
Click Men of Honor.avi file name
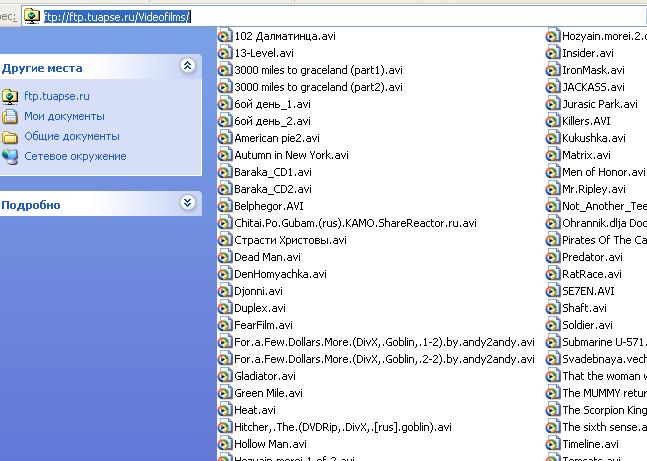click(603, 172)
